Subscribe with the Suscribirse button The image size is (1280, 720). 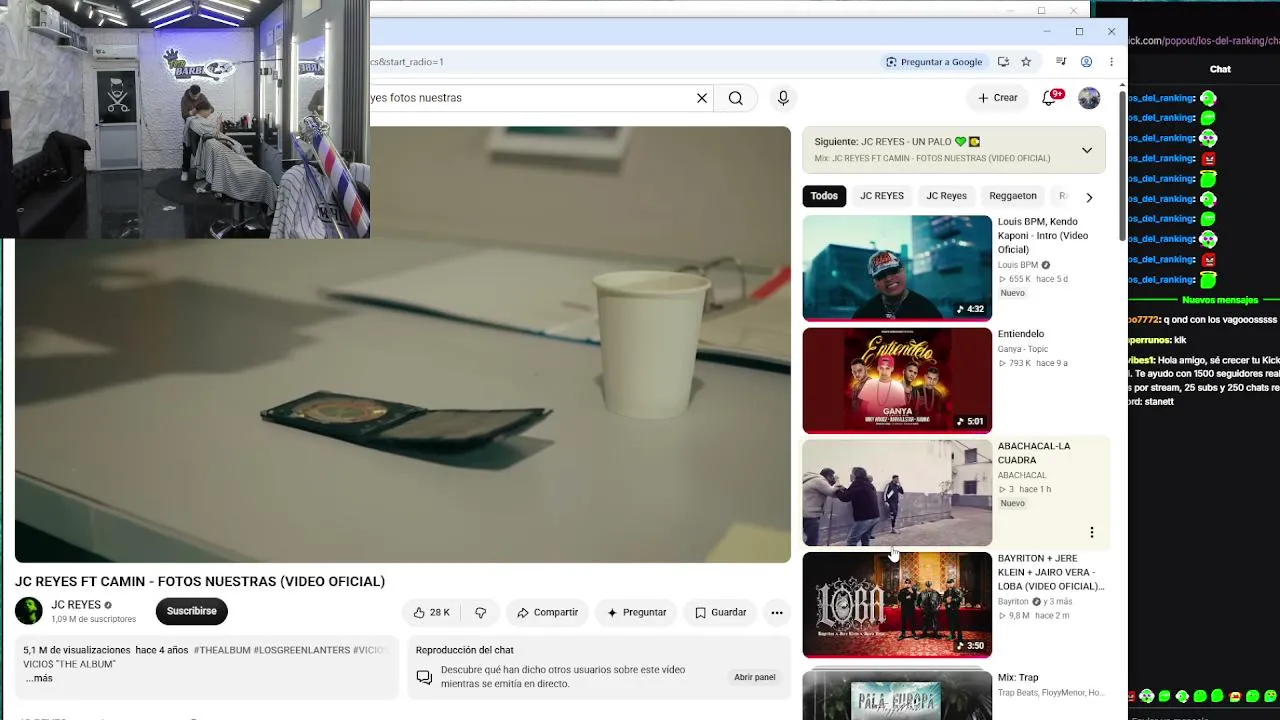coord(191,611)
